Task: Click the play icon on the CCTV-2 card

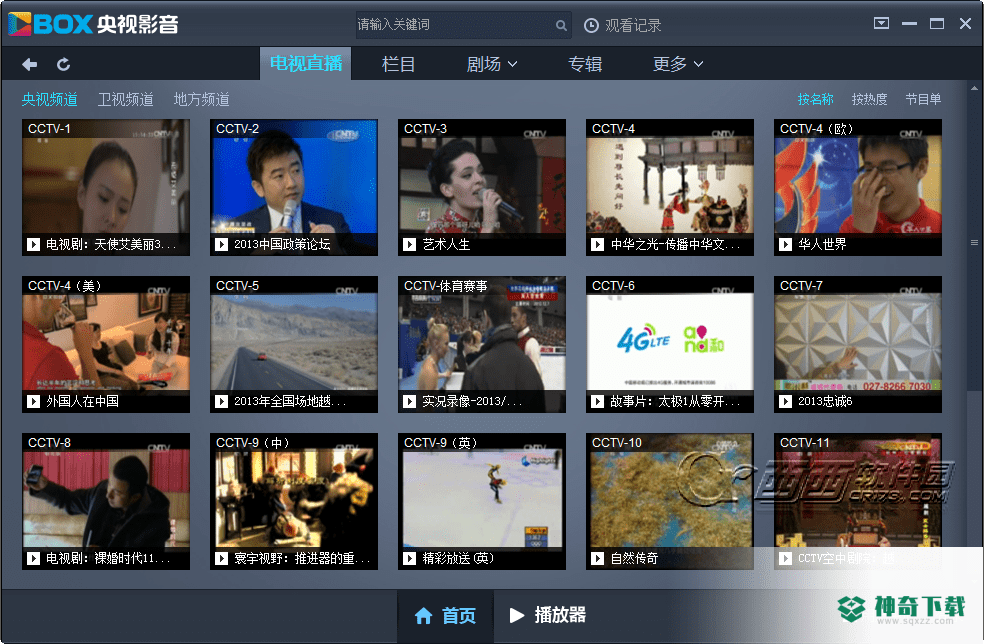Action: pyautogui.click(x=222, y=244)
